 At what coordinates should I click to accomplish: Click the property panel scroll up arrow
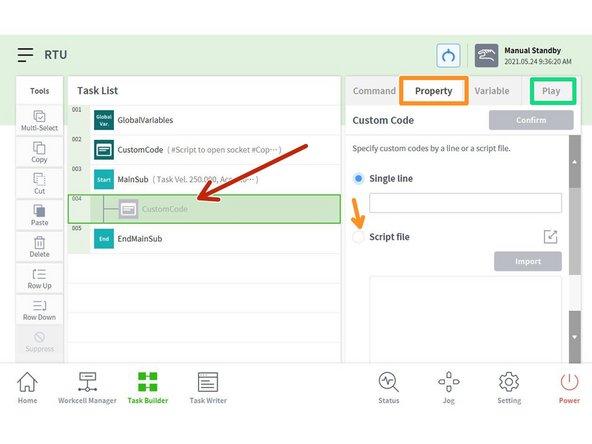click(x=574, y=162)
